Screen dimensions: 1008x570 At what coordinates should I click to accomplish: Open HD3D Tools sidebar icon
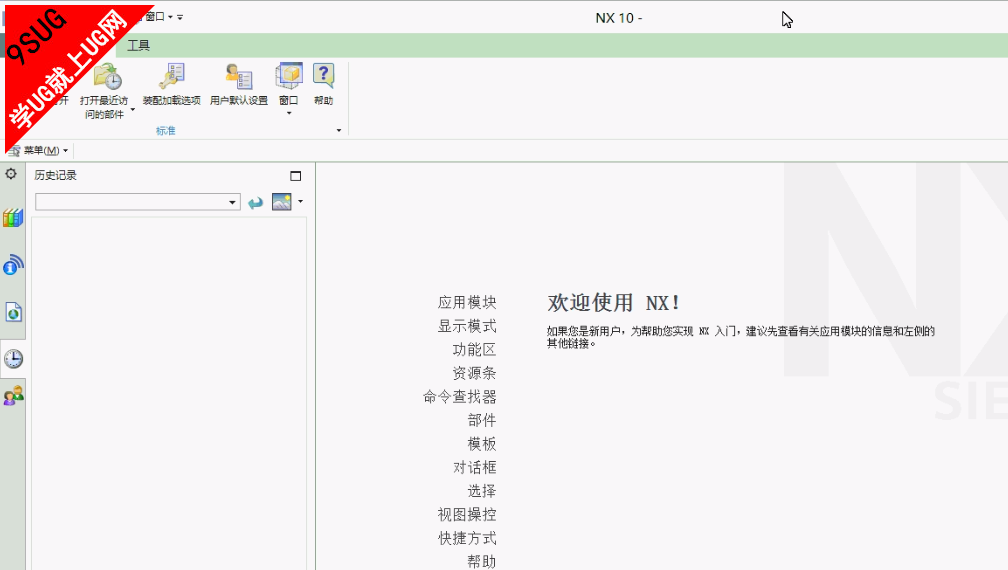13,264
